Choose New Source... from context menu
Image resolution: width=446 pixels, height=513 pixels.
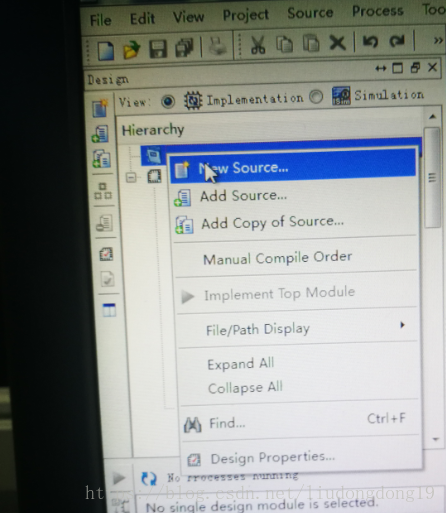click(x=293, y=167)
